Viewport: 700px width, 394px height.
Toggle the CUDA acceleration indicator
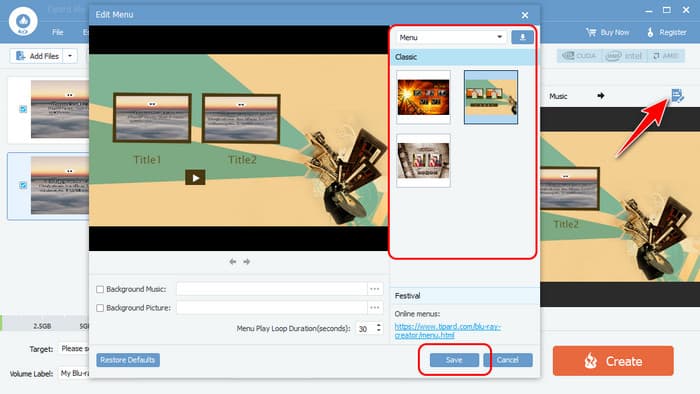[x=579, y=56]
